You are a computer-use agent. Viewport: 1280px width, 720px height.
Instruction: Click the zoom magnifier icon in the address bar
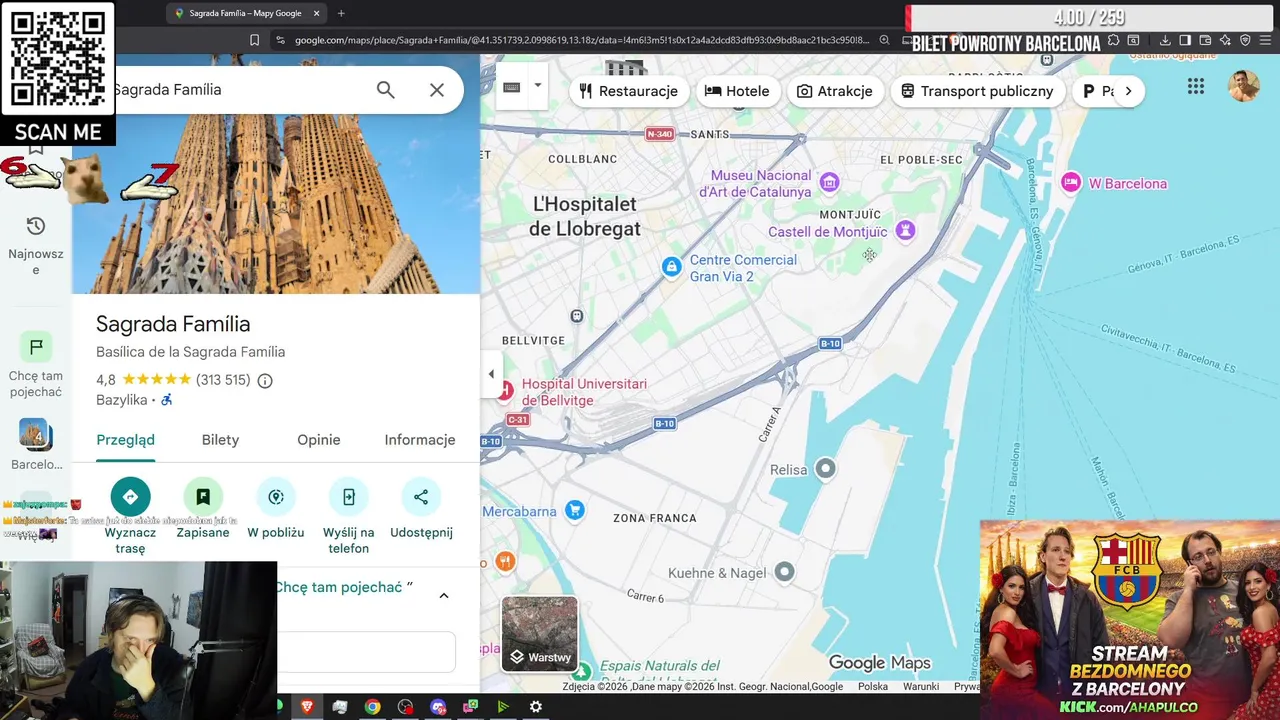point(884,40)
